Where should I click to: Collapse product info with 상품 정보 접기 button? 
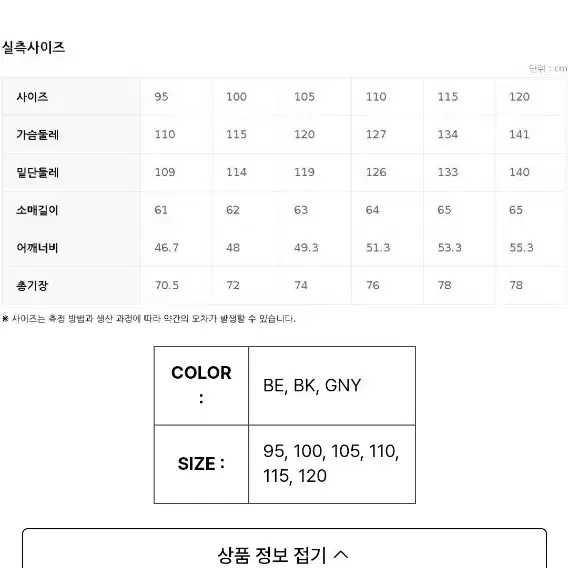pyautogui.click(x=284, y=550)
